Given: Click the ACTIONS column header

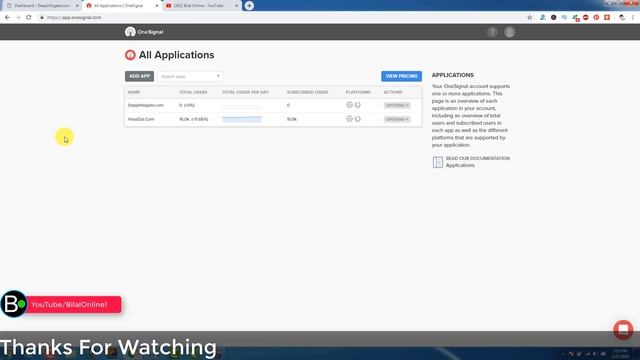Looking at the screenshot, I should [393, 92].
